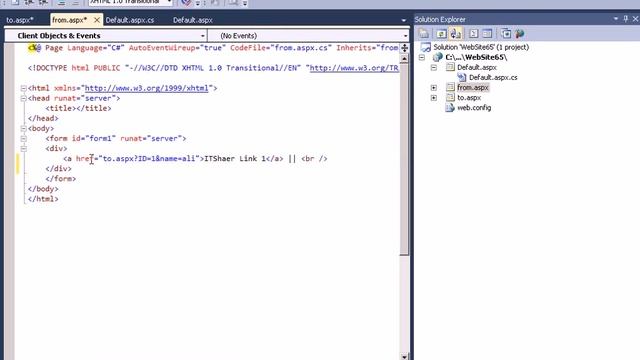Select the Solution 'WebSite65' root item
This screenshot has width=640, height=360.
[x=481, y=47]
